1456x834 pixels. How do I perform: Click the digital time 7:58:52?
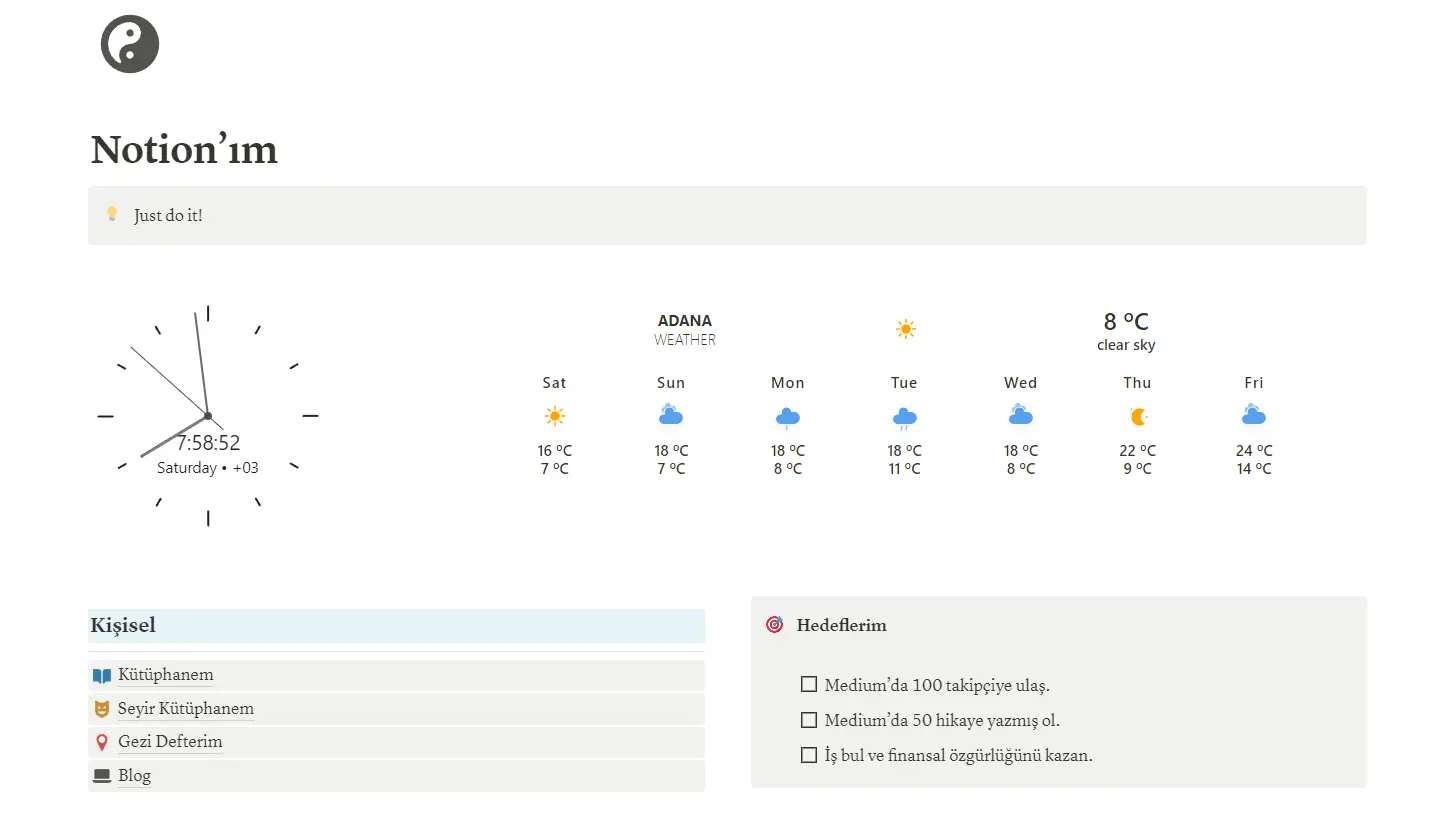click(208, 443)
